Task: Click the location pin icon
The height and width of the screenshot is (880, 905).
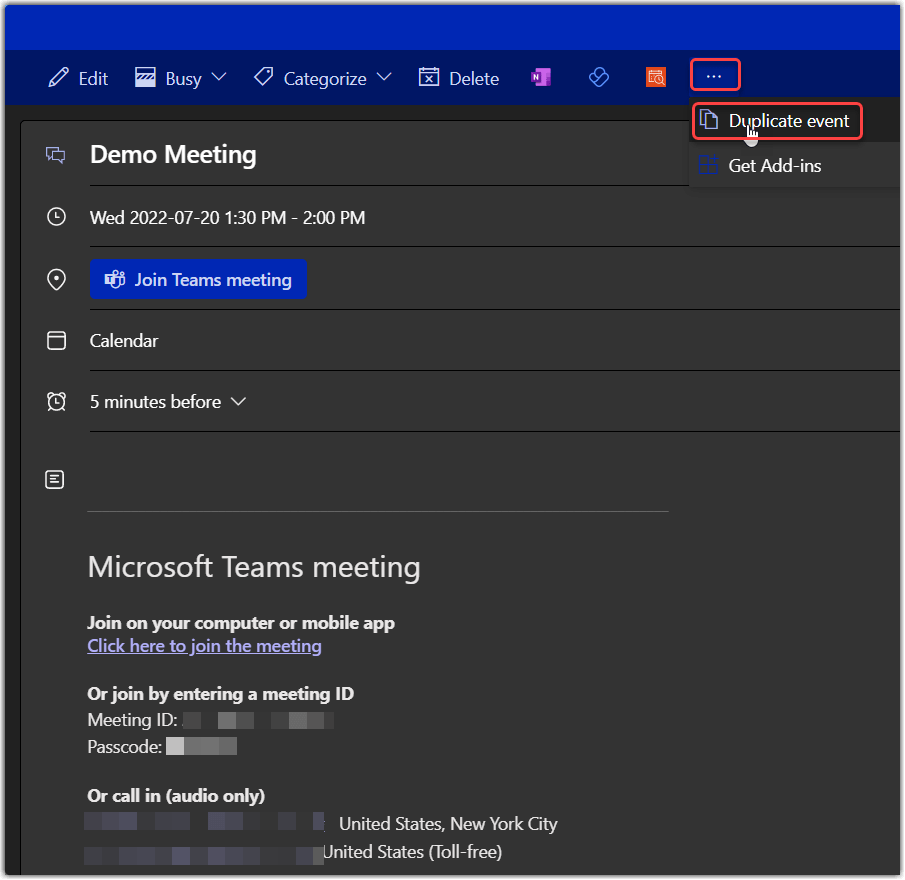Action: click(56, 280)
